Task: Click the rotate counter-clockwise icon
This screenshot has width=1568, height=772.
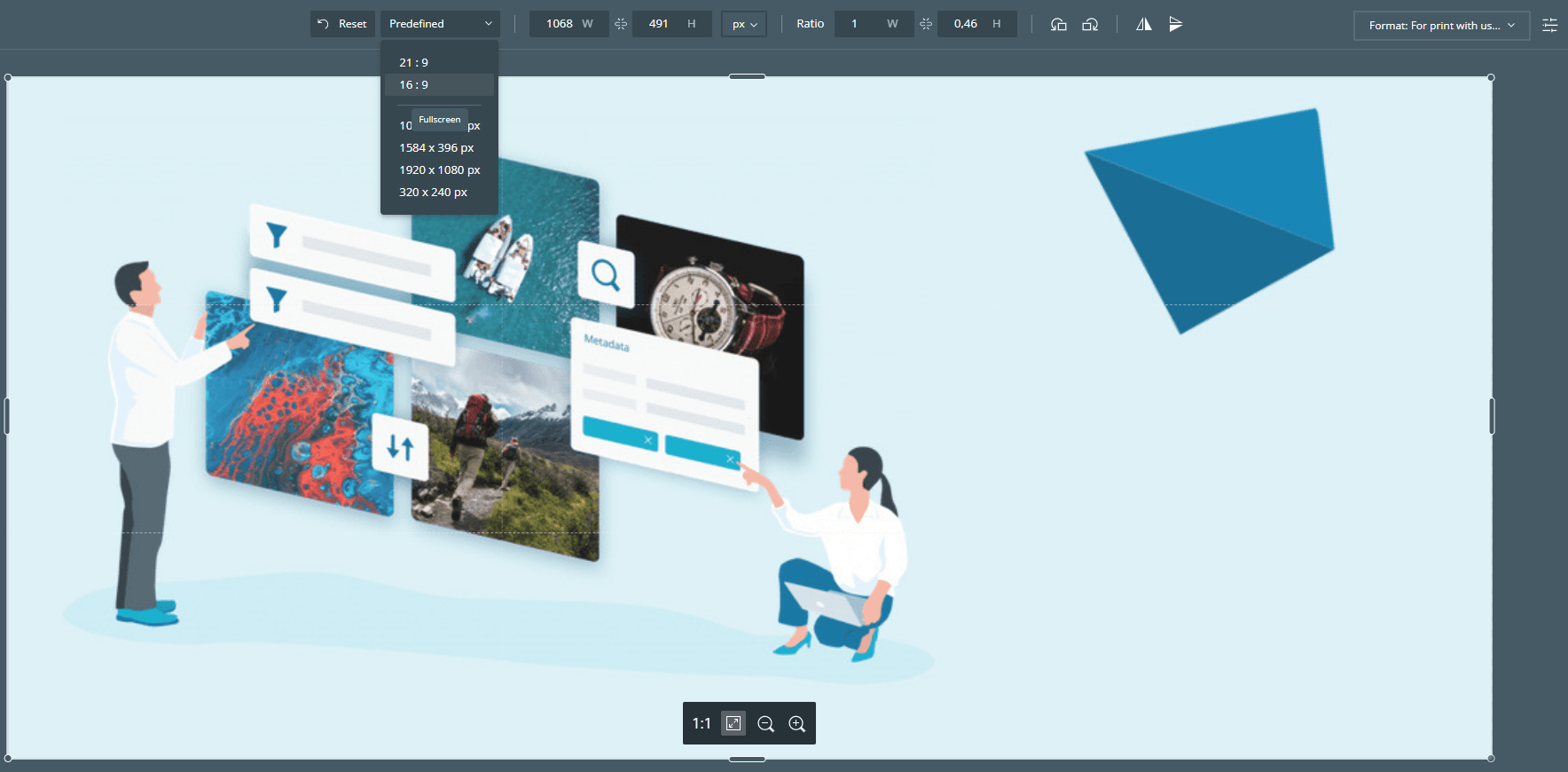Action: pos(1058,24)
